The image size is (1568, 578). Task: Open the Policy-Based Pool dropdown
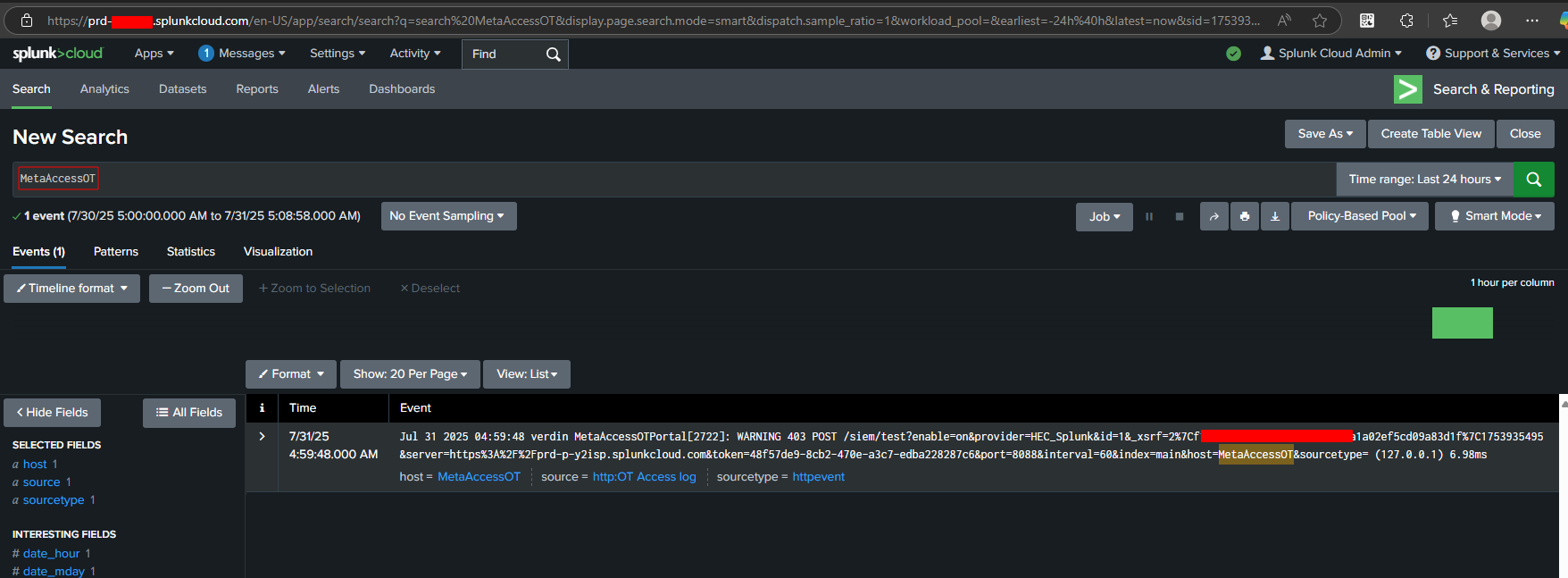click(1362, 216)
